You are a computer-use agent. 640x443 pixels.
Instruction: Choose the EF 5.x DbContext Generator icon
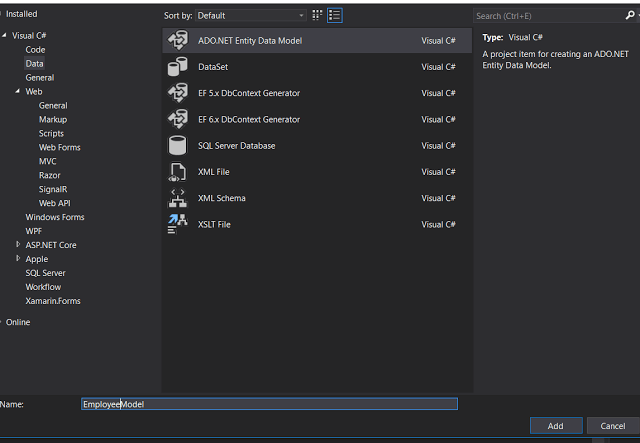[178, 93]
